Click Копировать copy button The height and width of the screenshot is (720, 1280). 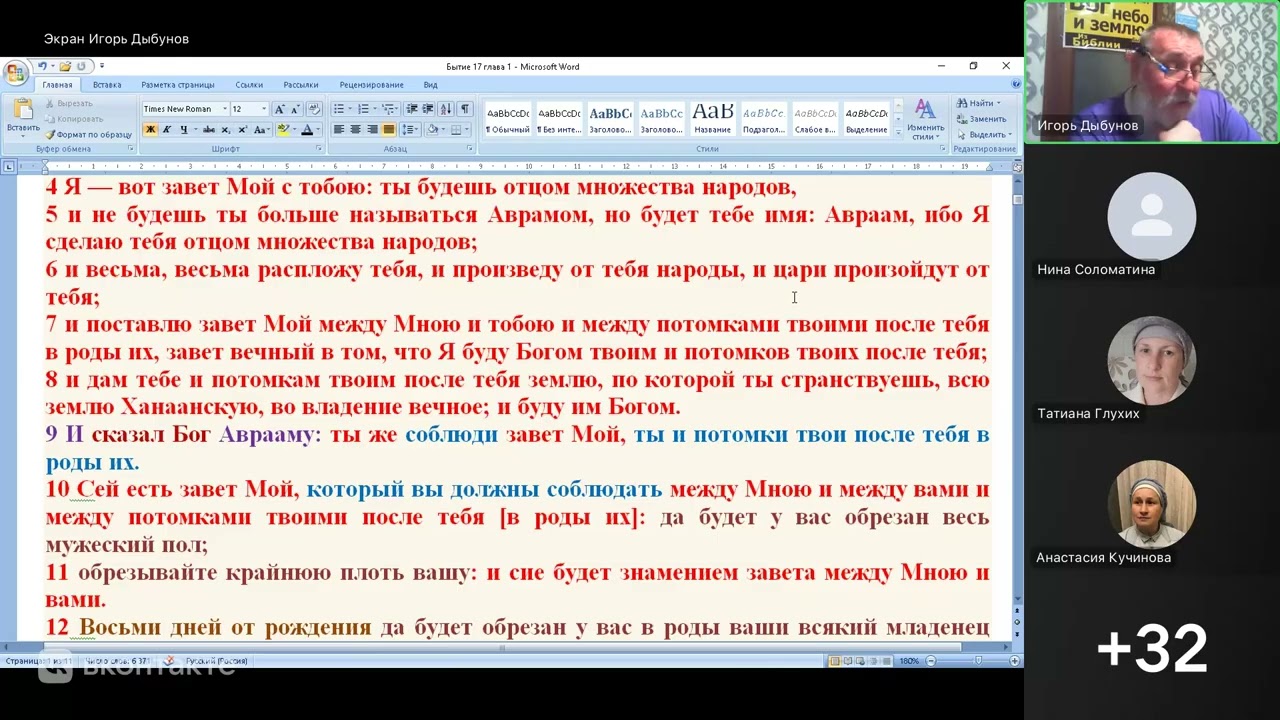(73, 118)
